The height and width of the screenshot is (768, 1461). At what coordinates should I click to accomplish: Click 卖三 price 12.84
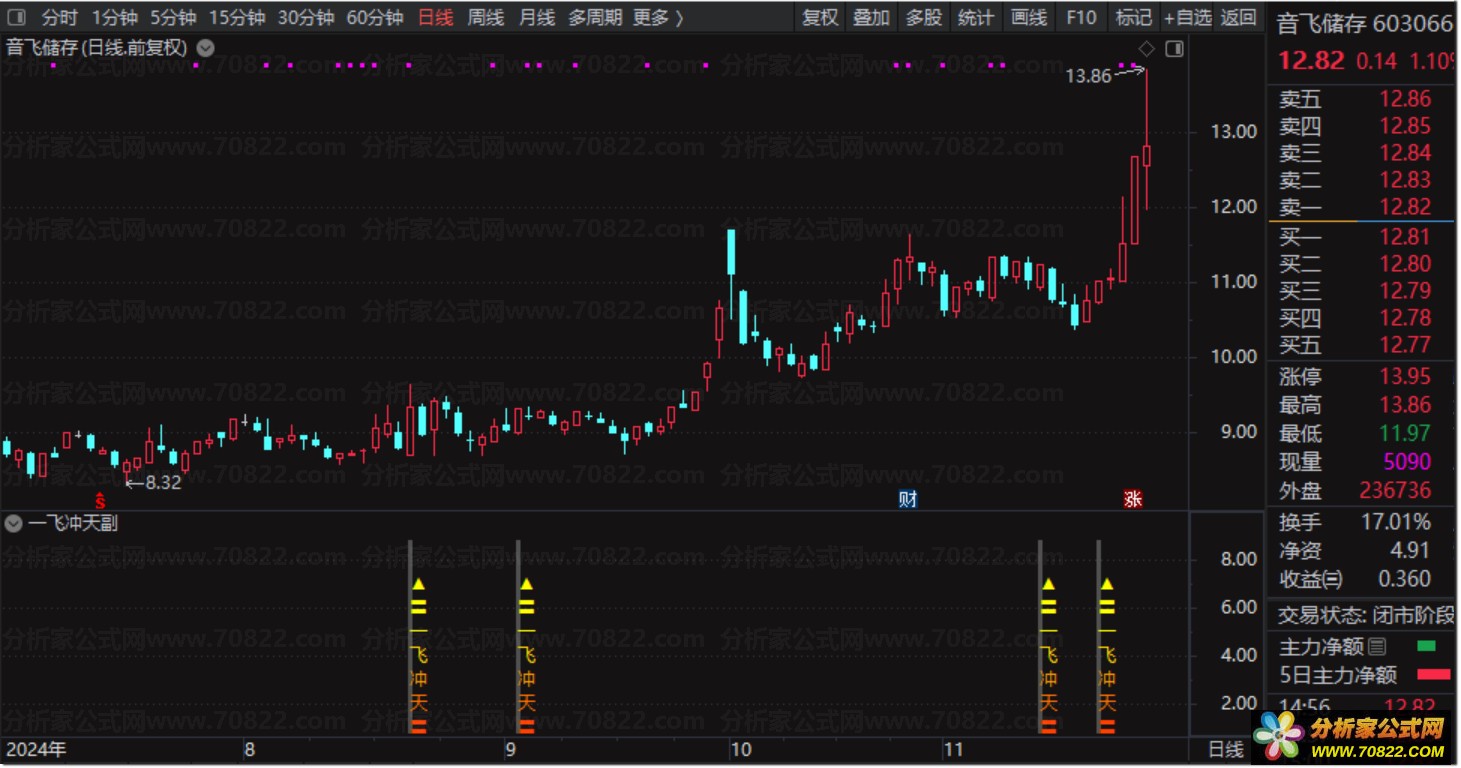point(1405,153)
